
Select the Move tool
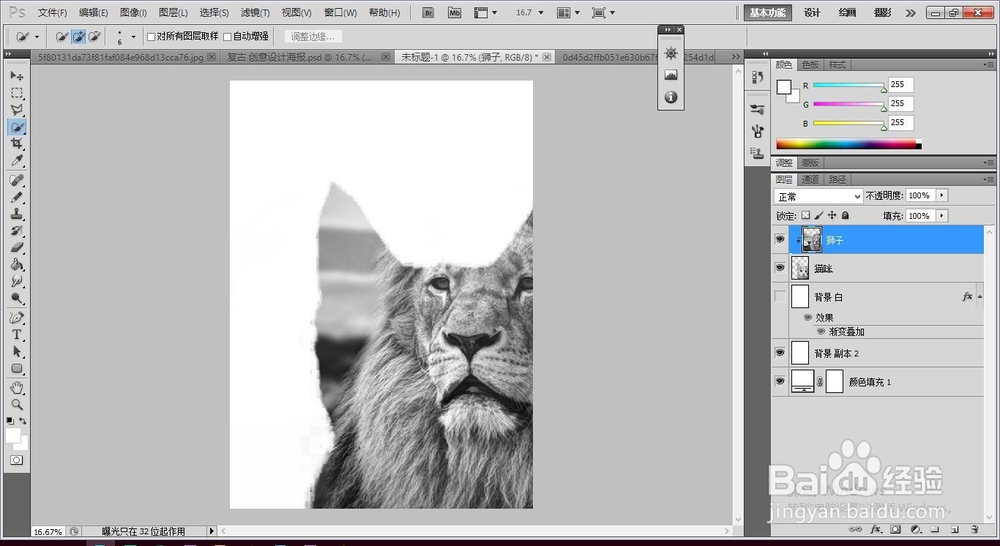[x=17, y=76]
